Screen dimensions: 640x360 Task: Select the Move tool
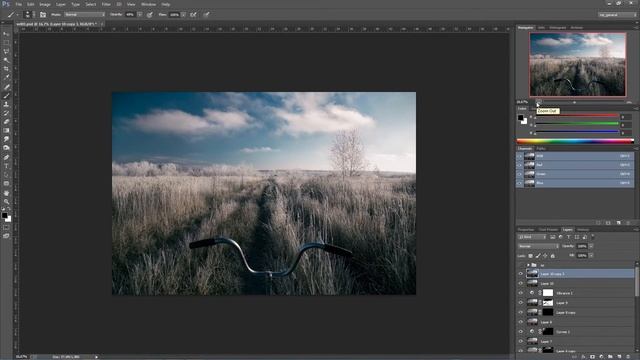point(6,34)
